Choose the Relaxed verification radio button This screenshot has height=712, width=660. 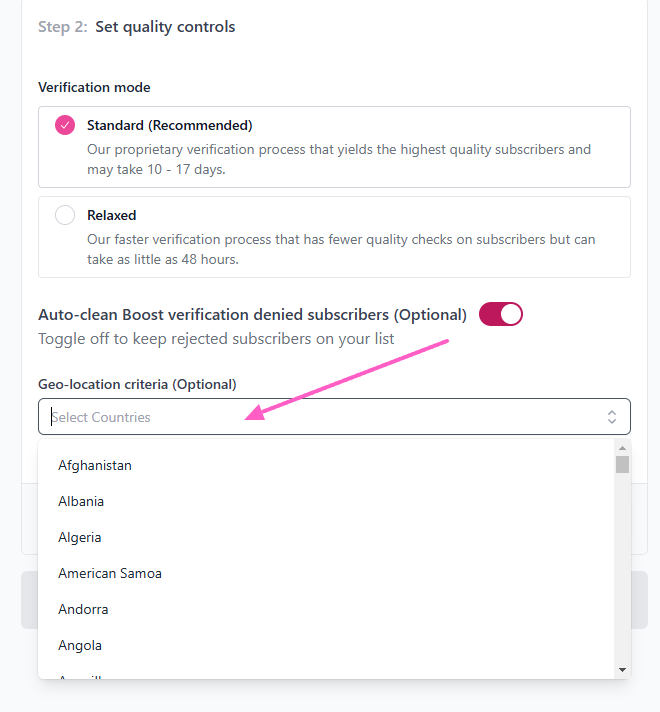(x=65, y=215)
